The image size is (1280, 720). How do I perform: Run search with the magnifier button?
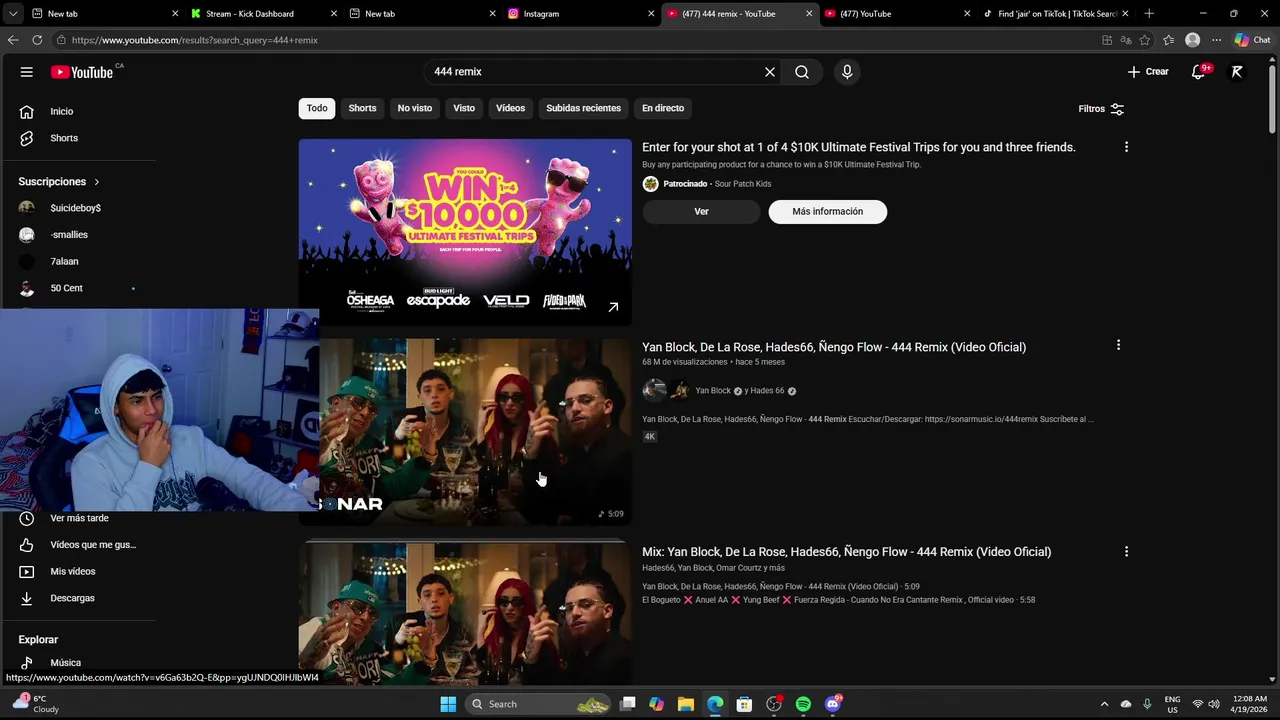tap(802, 72)
